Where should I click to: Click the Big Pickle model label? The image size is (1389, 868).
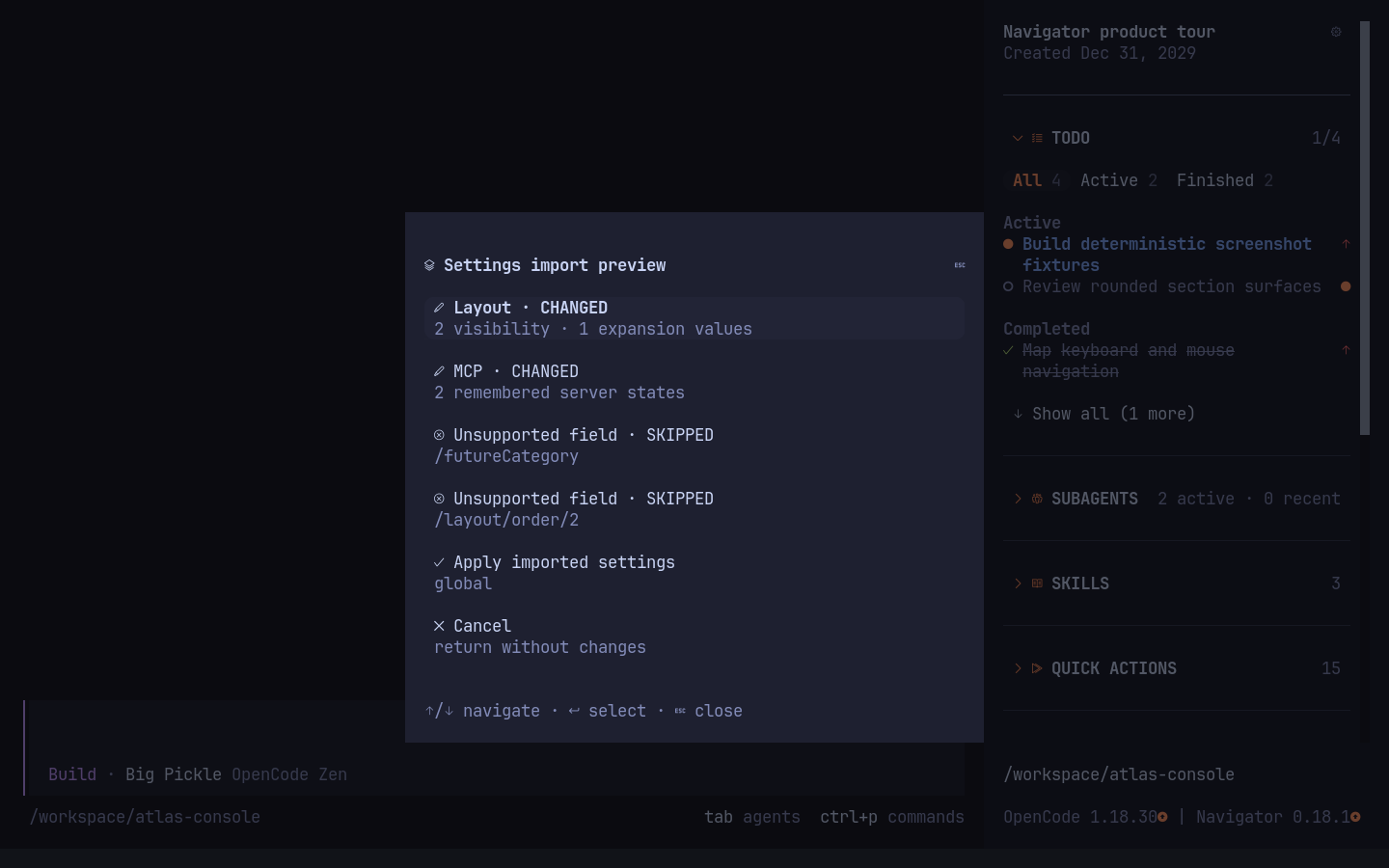point(174,774)
